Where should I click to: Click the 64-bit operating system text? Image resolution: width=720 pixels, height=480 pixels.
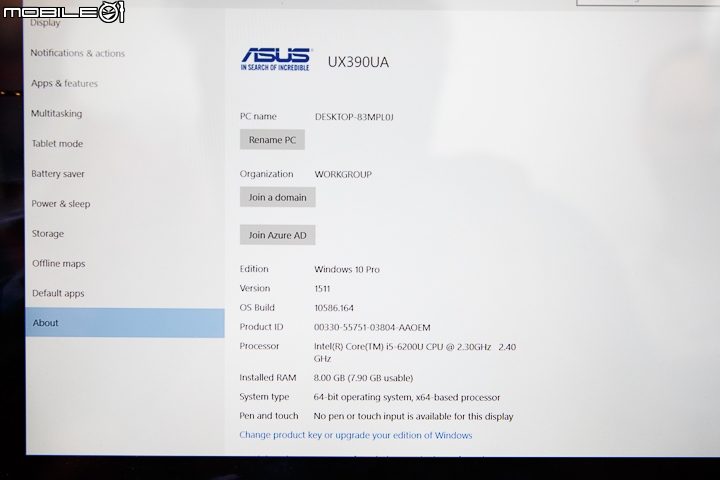tap(407, 397)
